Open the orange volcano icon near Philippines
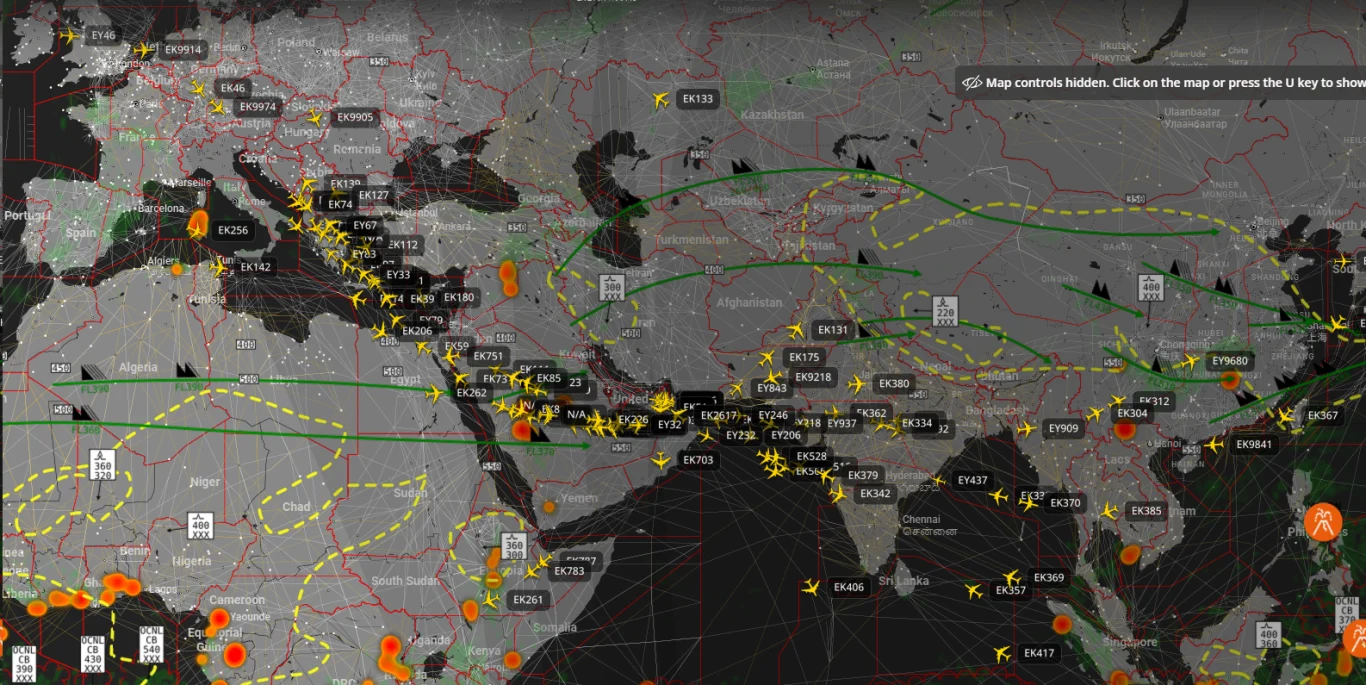 (1323, 522)
